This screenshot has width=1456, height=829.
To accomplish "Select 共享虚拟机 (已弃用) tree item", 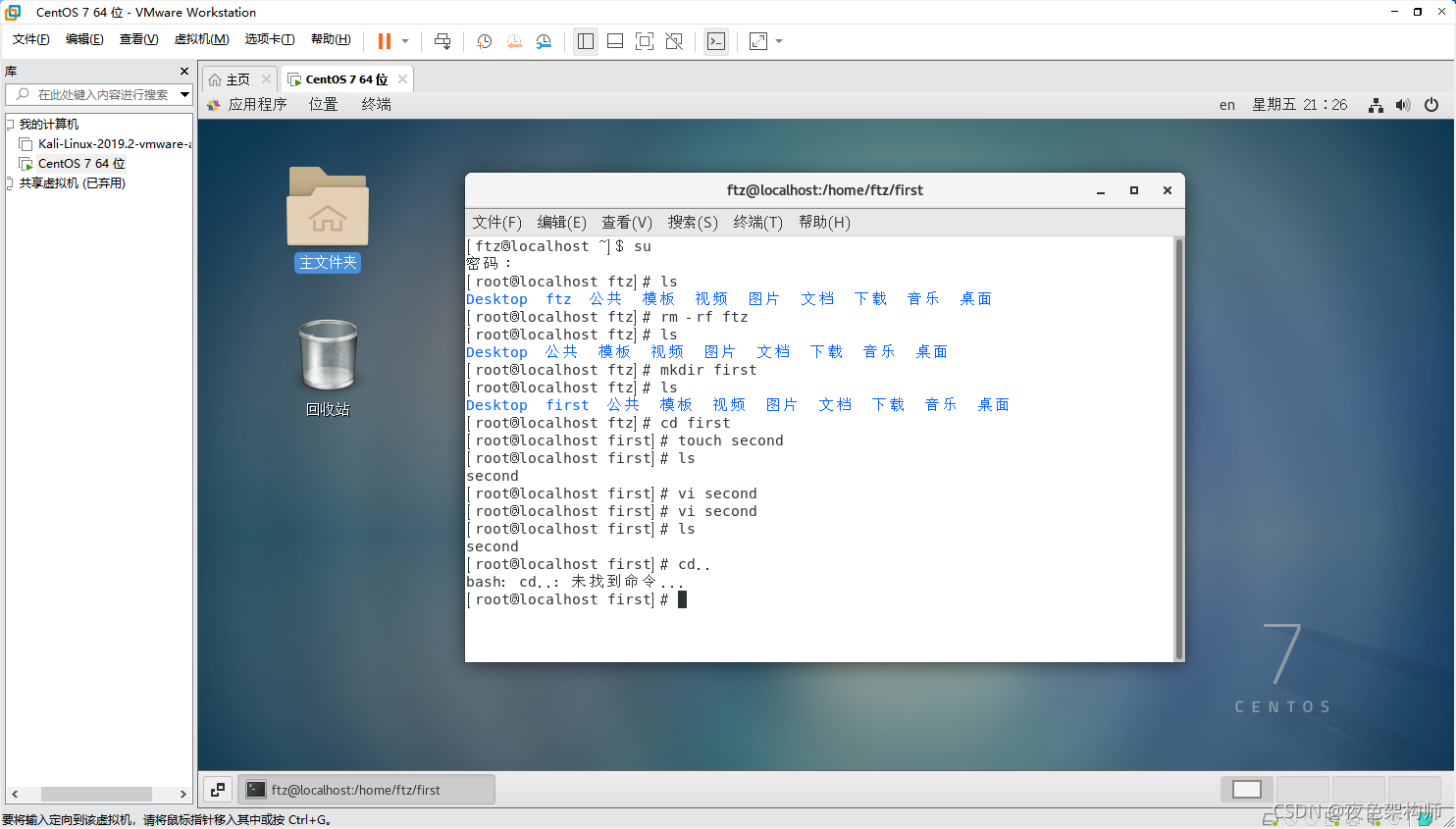I will coord(72,182).
